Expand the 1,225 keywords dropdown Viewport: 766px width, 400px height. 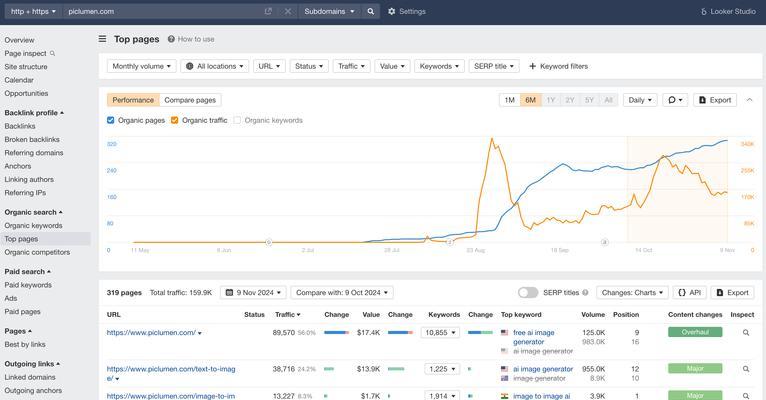point(442,369)
